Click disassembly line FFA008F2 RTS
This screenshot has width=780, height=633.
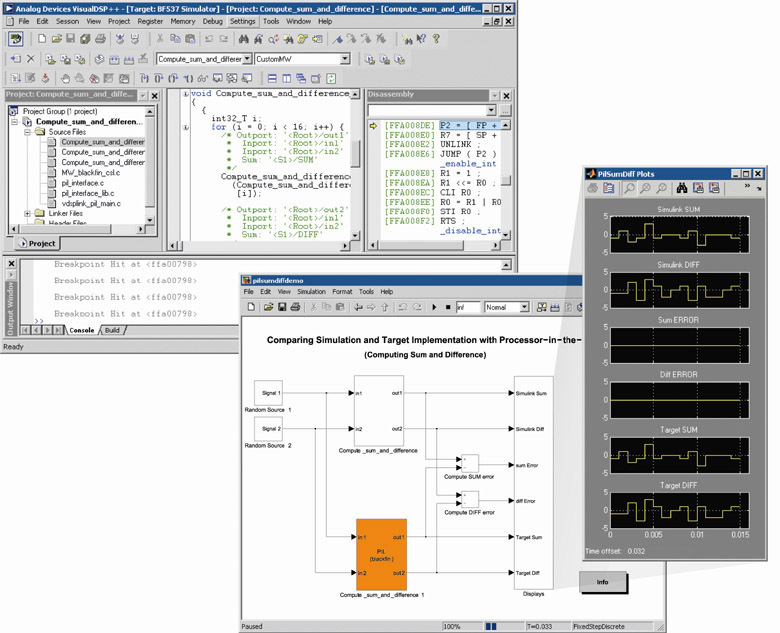pyautogui.click(x=424, y=221)
